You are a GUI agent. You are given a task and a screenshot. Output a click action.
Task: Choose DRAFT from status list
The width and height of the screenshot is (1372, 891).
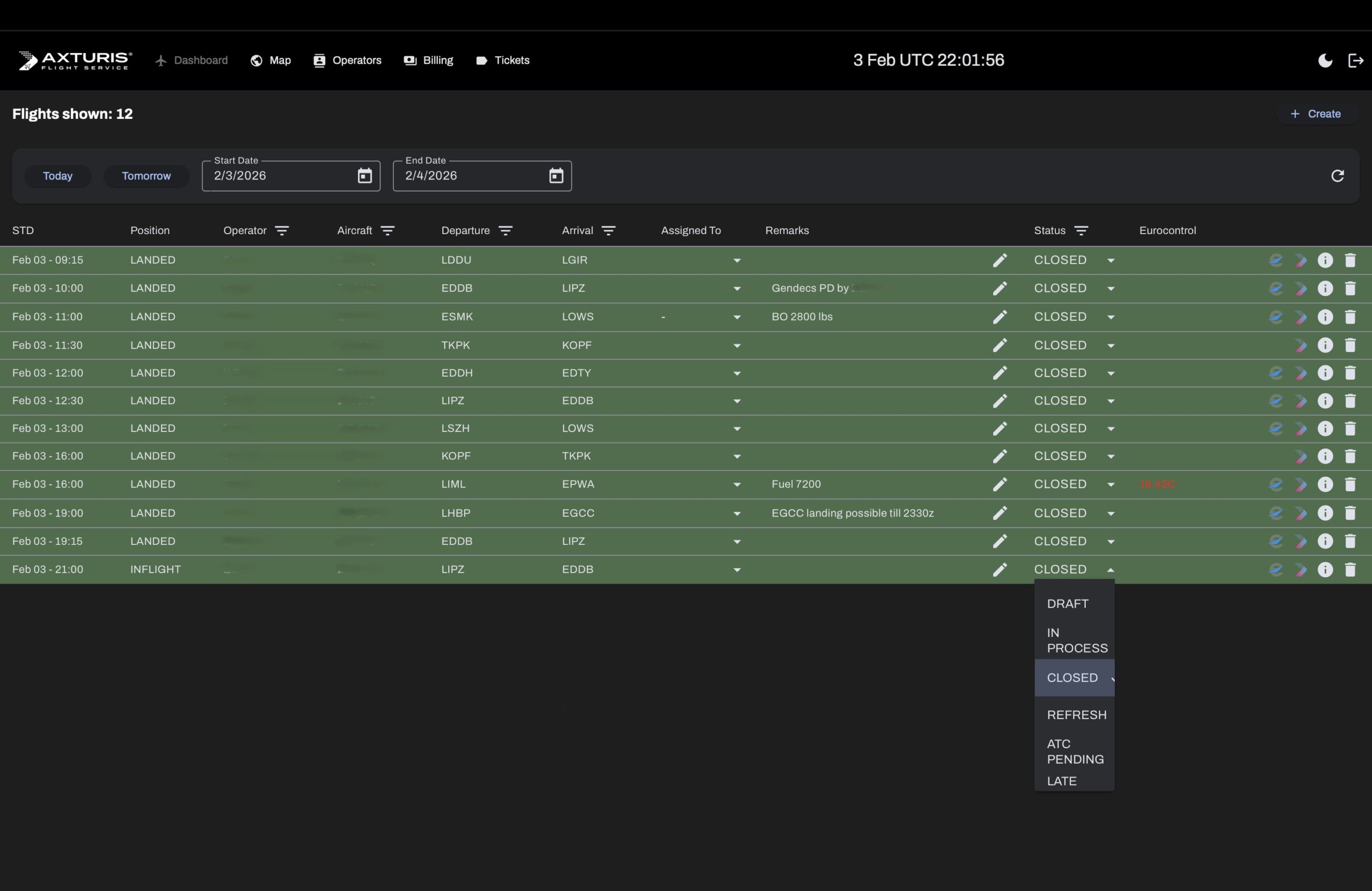[1068, 604]
